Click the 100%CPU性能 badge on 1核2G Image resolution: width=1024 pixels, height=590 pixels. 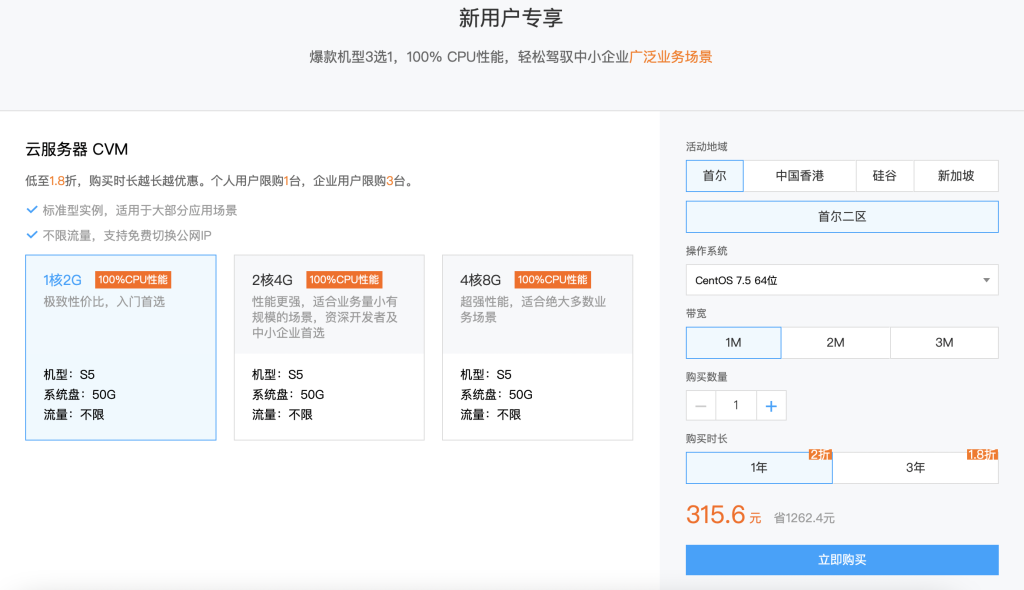click(133, 280)
